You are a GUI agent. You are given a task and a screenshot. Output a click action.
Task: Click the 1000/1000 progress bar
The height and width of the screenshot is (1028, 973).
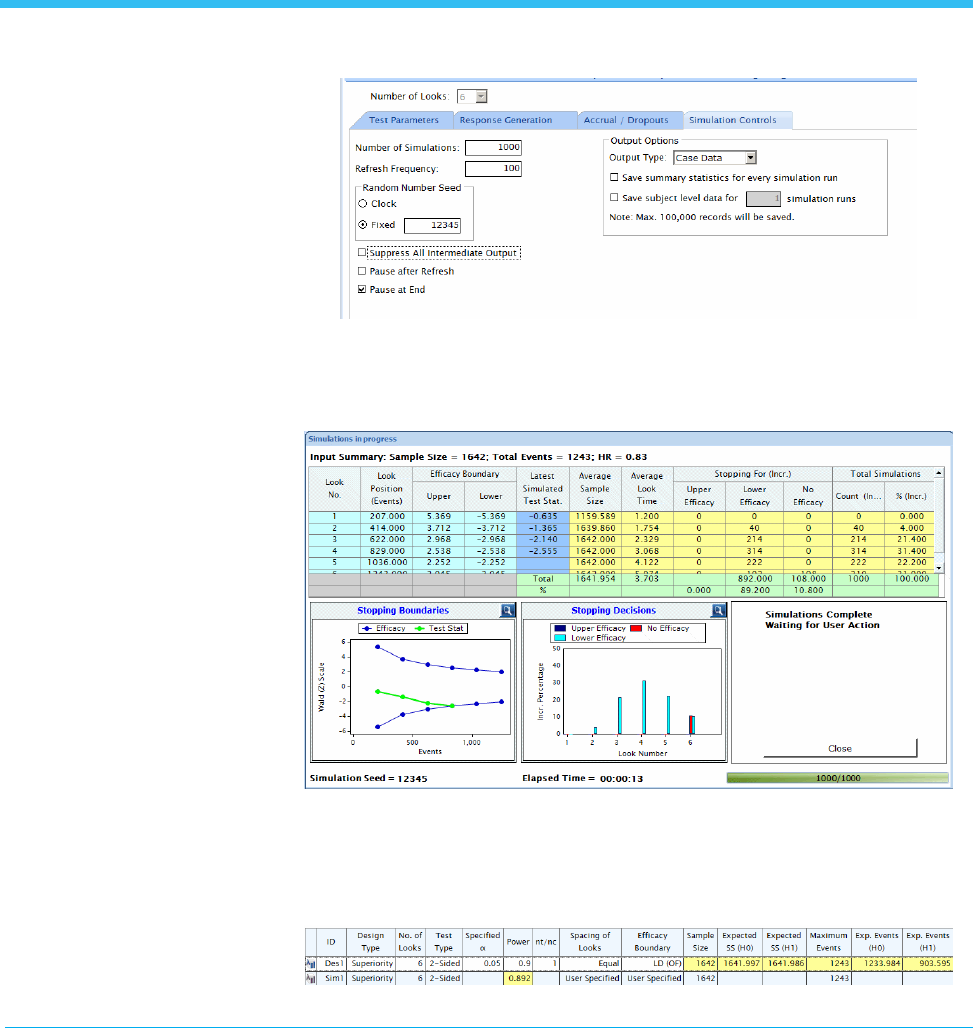point(838,778)
